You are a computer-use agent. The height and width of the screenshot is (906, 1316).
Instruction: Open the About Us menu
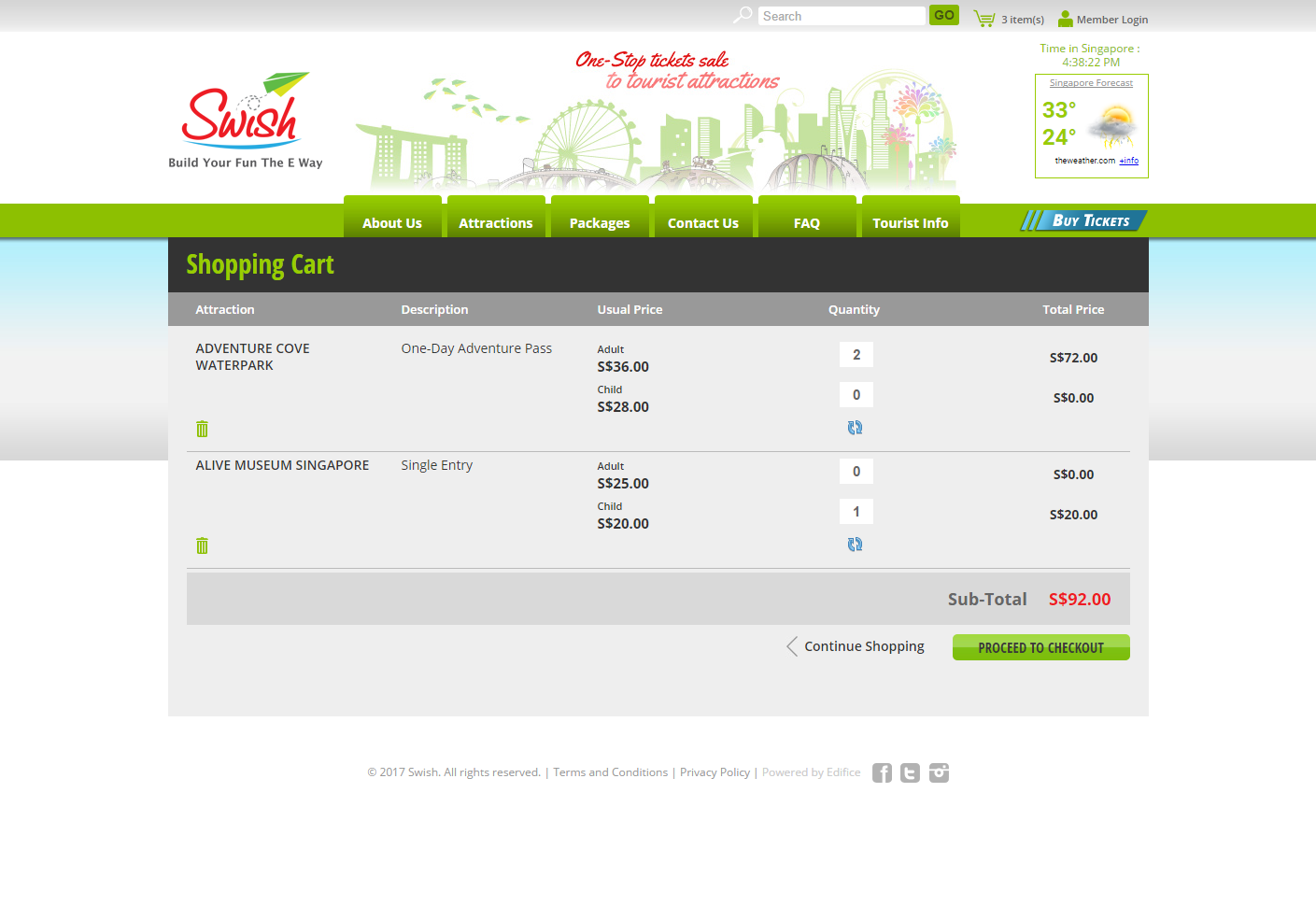(392, 217)
